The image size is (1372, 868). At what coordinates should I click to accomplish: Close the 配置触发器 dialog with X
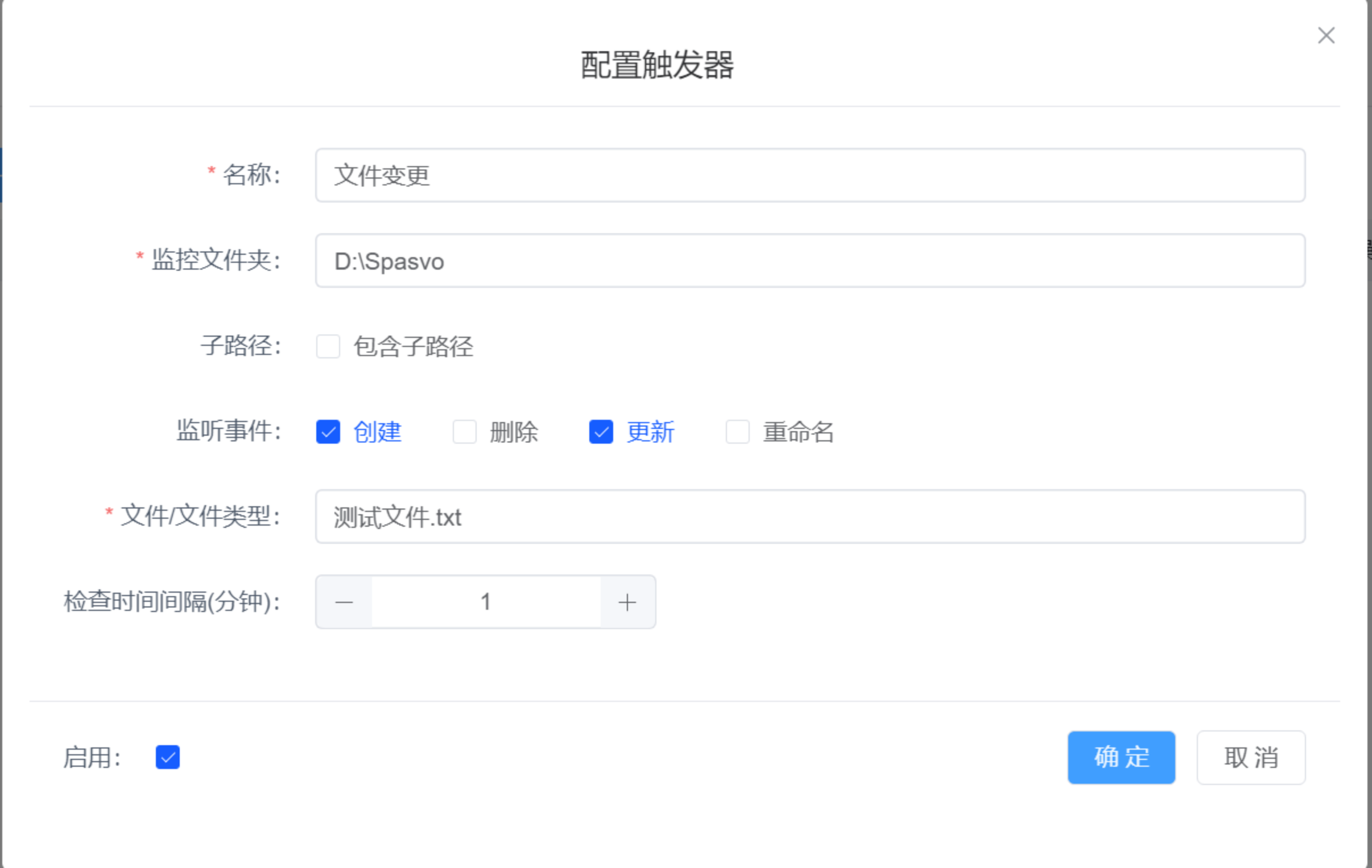1326,35
